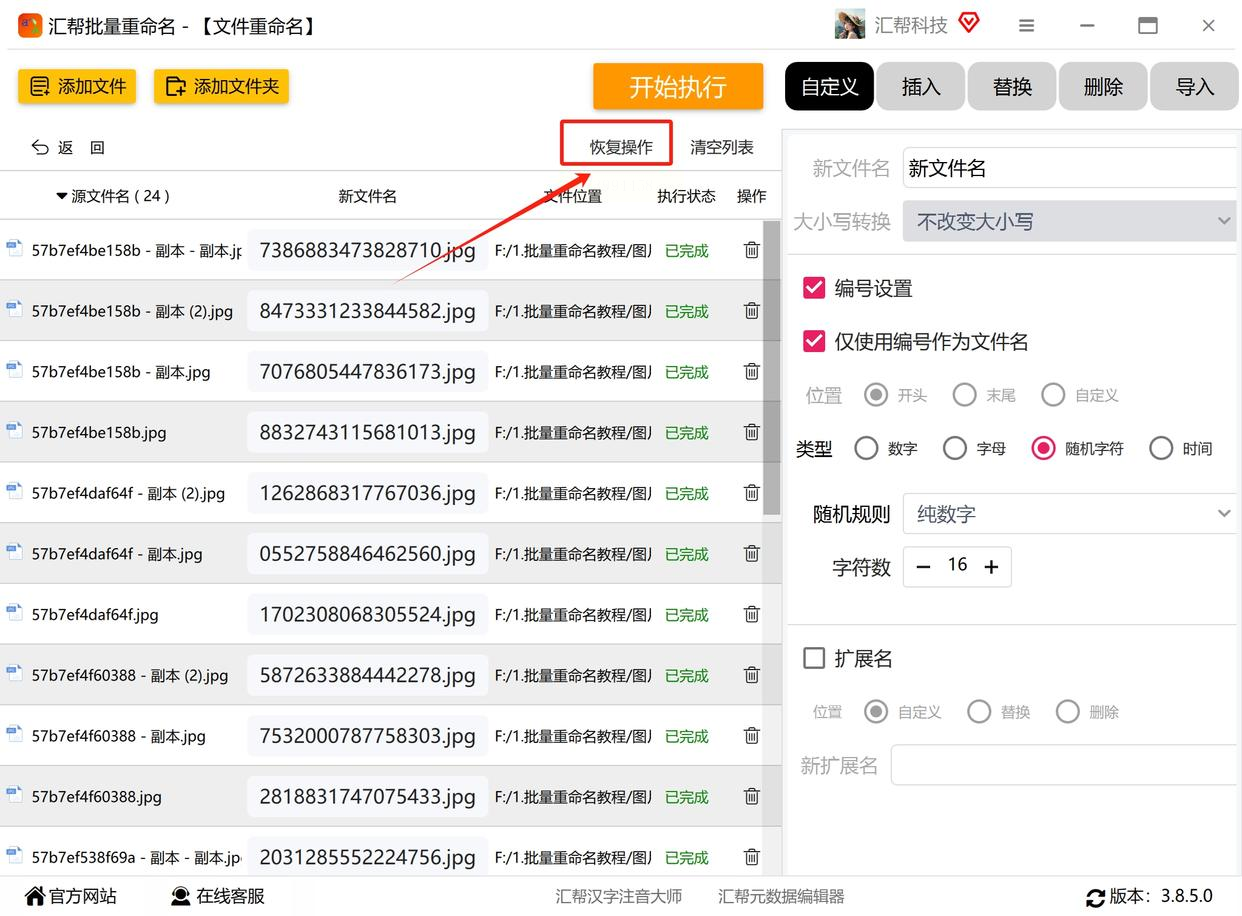Click the back arrow icon labeled 返回
This screenshot has height=916, width=1242.
(40, 147)
